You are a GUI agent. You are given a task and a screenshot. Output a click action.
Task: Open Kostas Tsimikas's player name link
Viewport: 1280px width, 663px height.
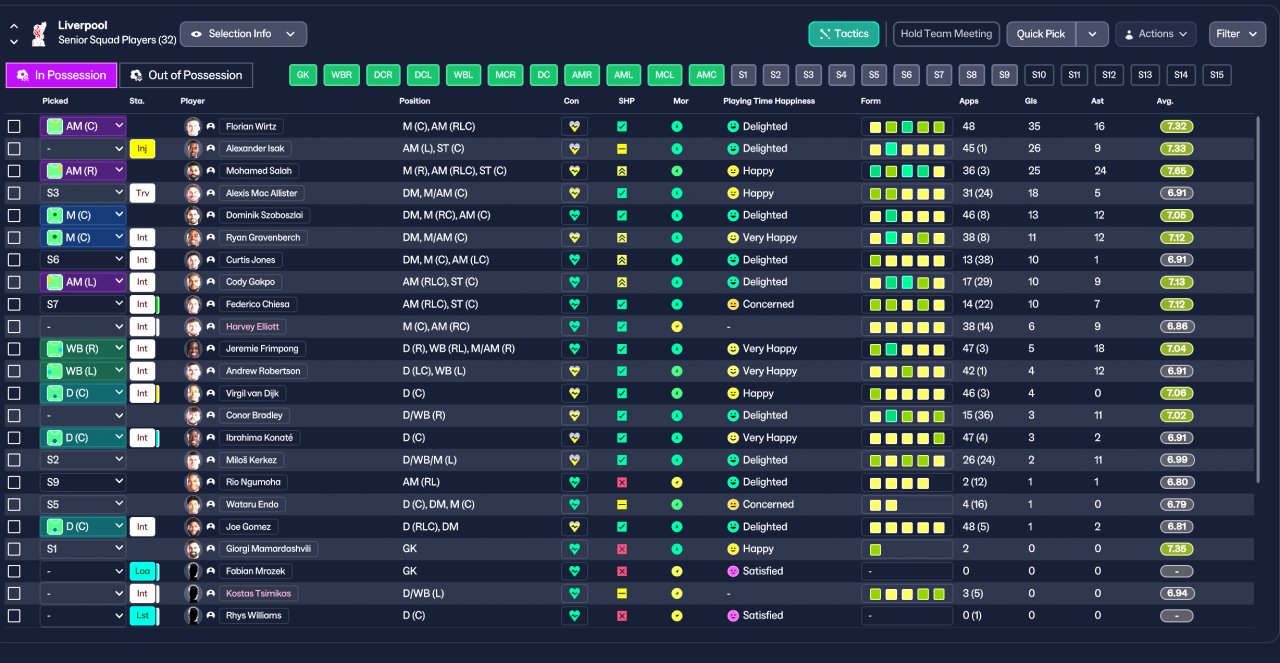(259, 593)
